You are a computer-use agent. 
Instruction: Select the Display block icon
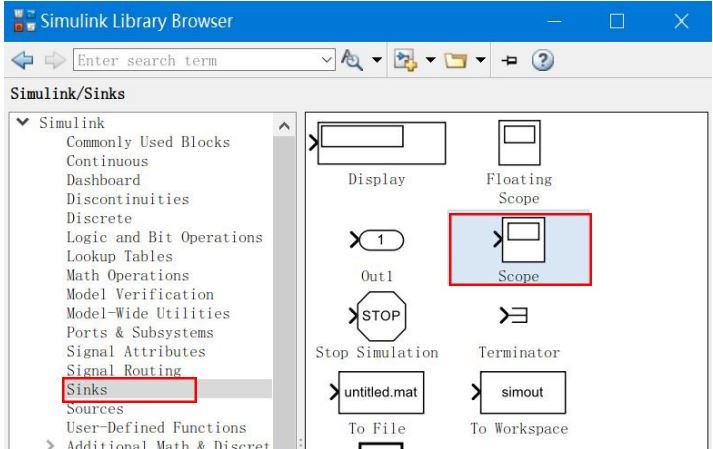[x=377, y=143]
